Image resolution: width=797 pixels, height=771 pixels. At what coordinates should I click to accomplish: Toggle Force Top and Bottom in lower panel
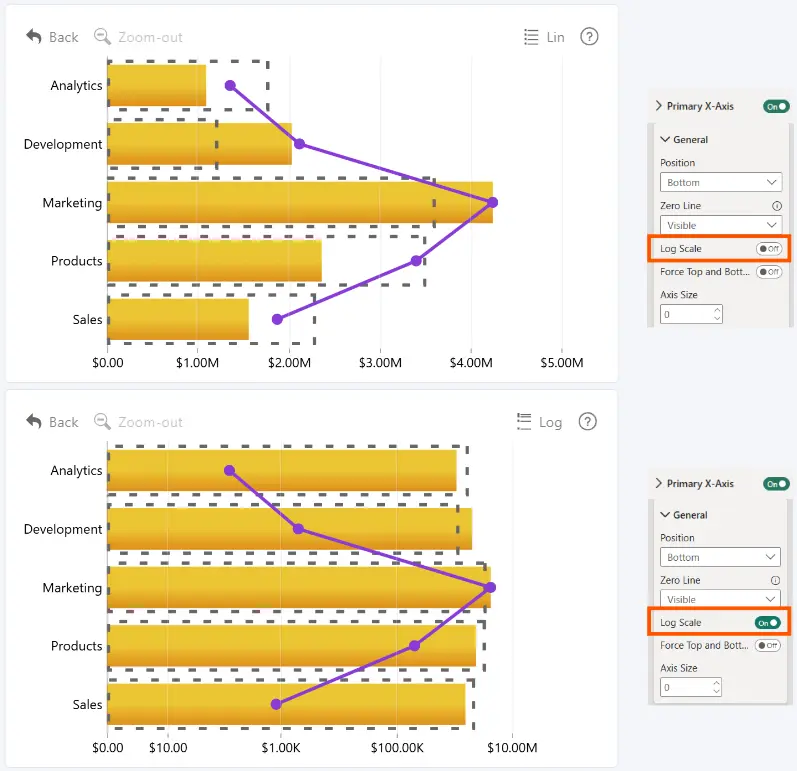pos(768,645)
